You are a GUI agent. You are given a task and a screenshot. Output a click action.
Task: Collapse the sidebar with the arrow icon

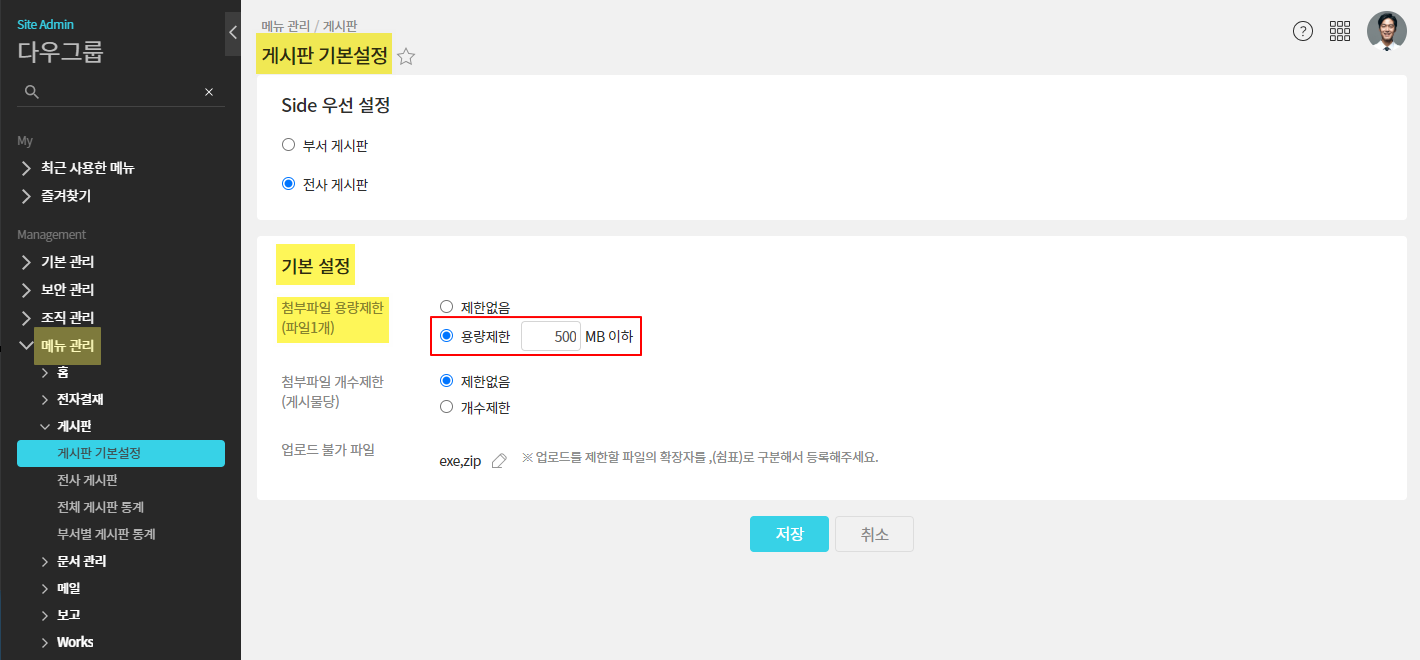(x=233, y=32)
